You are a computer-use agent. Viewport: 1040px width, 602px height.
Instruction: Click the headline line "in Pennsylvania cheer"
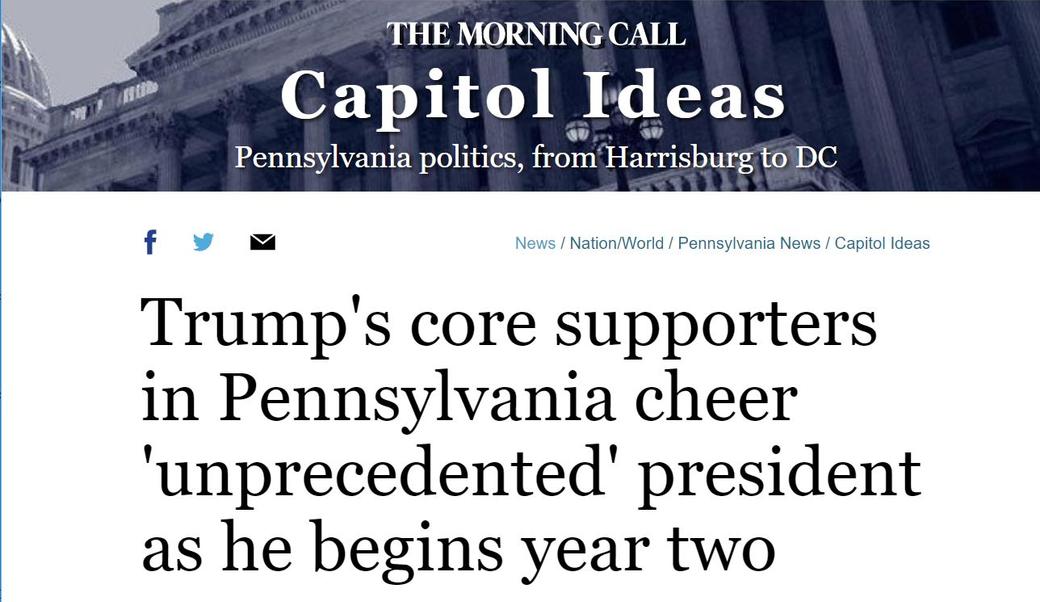[x=469, y=397]
